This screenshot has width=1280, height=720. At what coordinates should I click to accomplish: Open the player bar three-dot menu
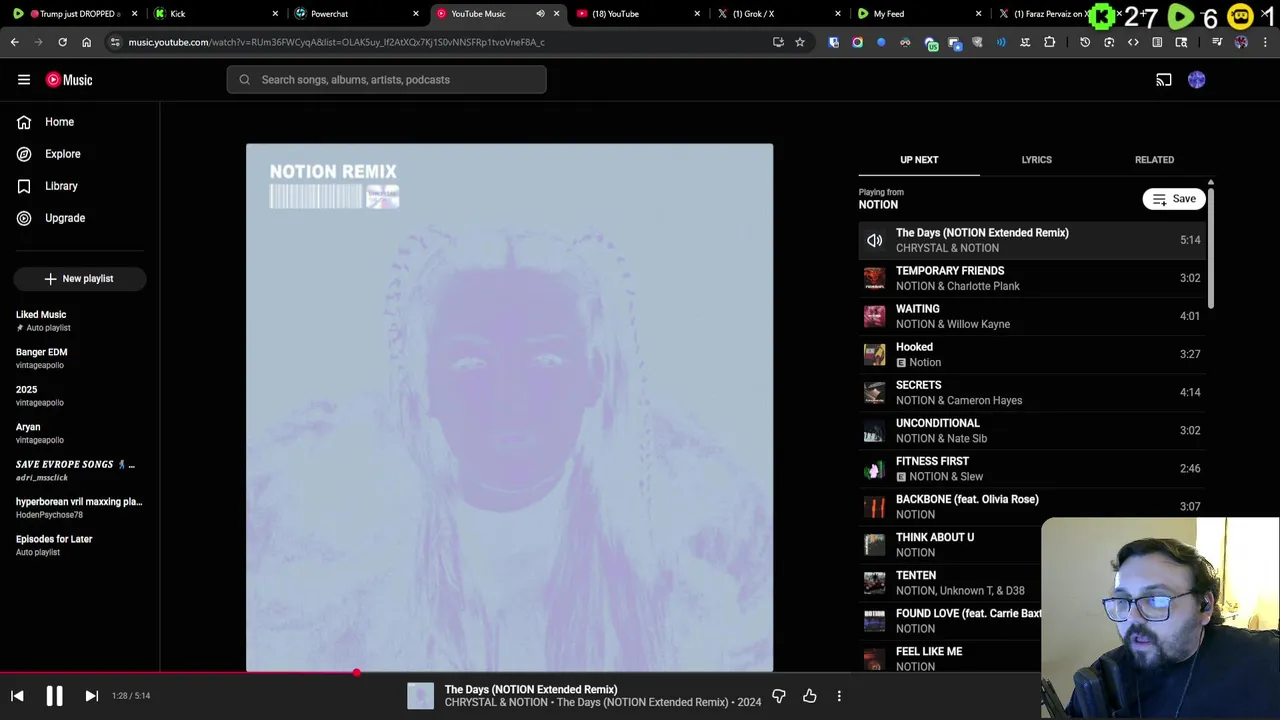coord(839,696)
